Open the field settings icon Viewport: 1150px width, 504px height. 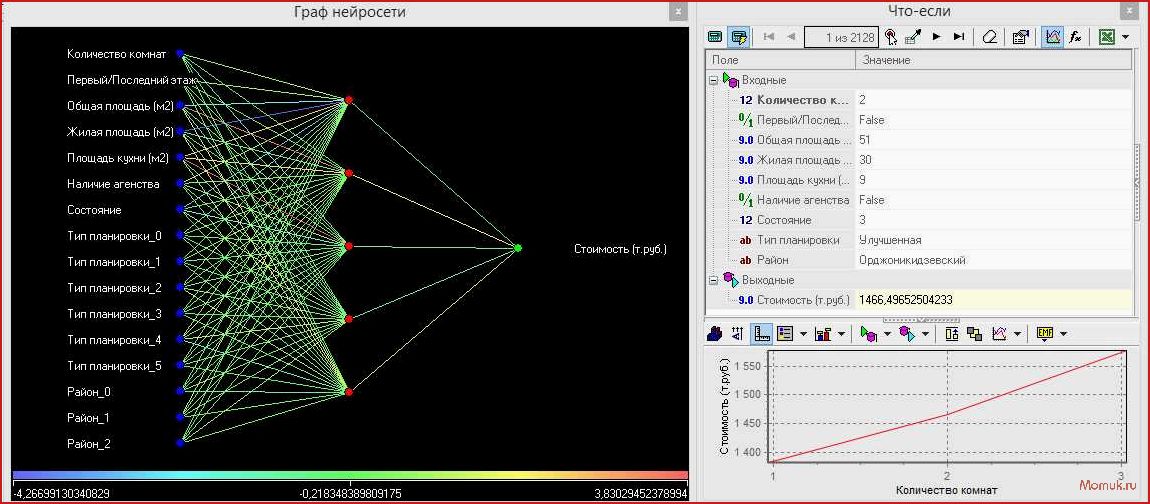(1020, 37)
